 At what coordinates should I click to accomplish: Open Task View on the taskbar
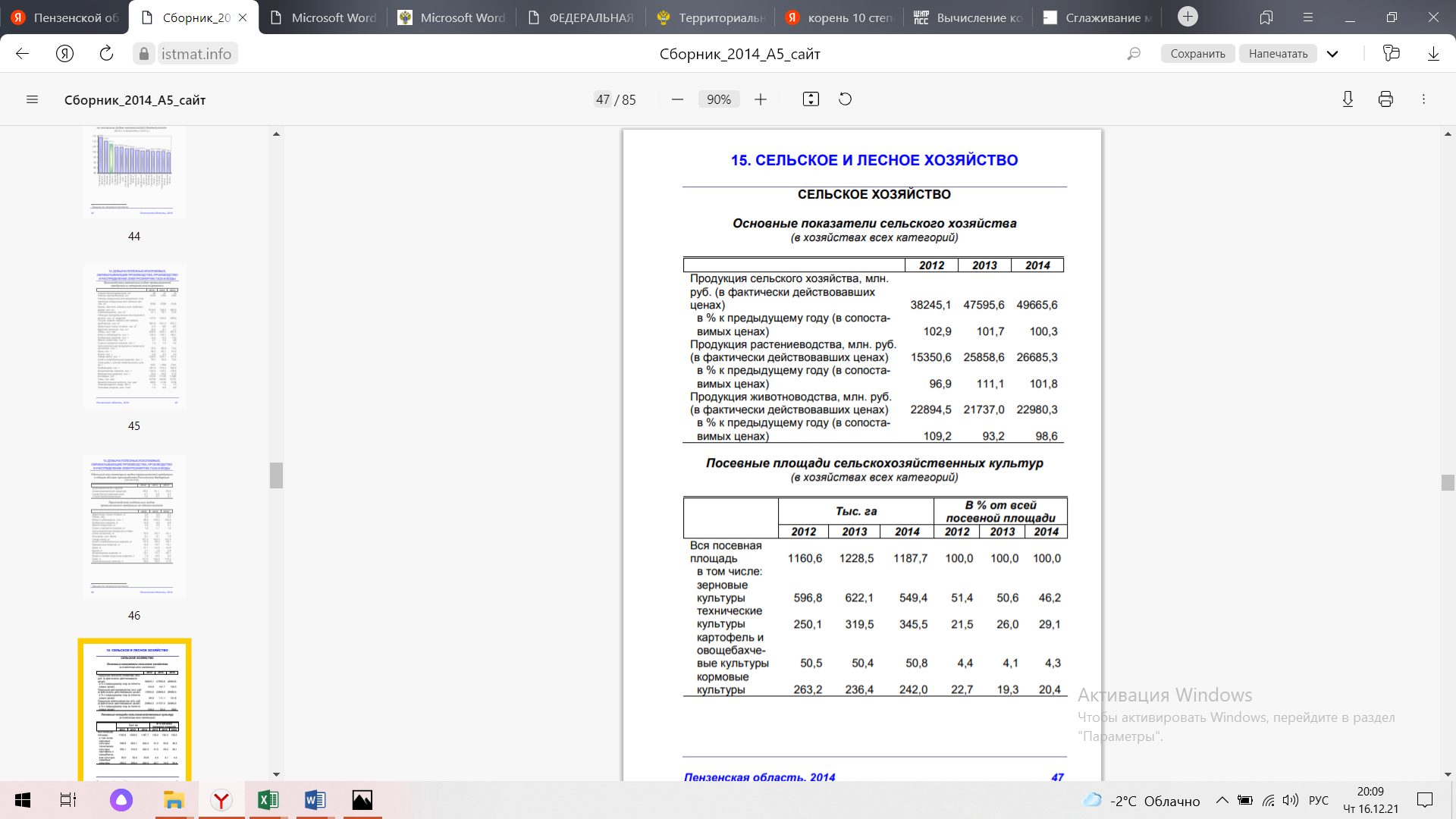pyautogui.click(x=68, y=800)
